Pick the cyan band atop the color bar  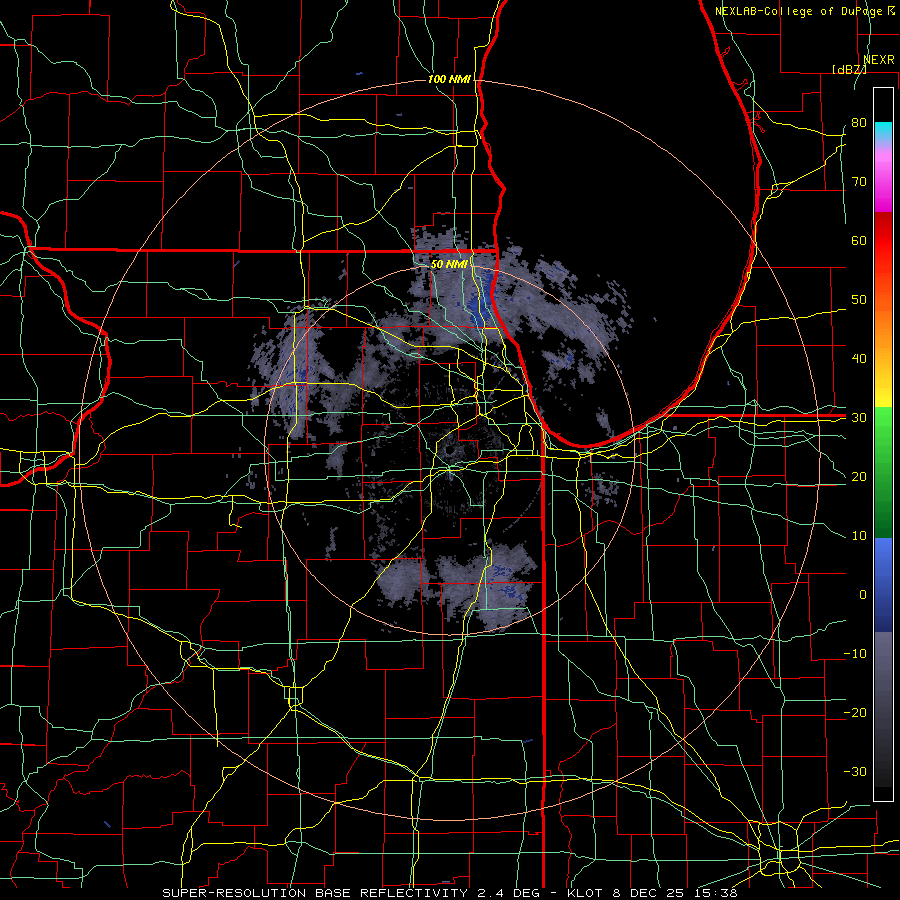pos(883,130)
